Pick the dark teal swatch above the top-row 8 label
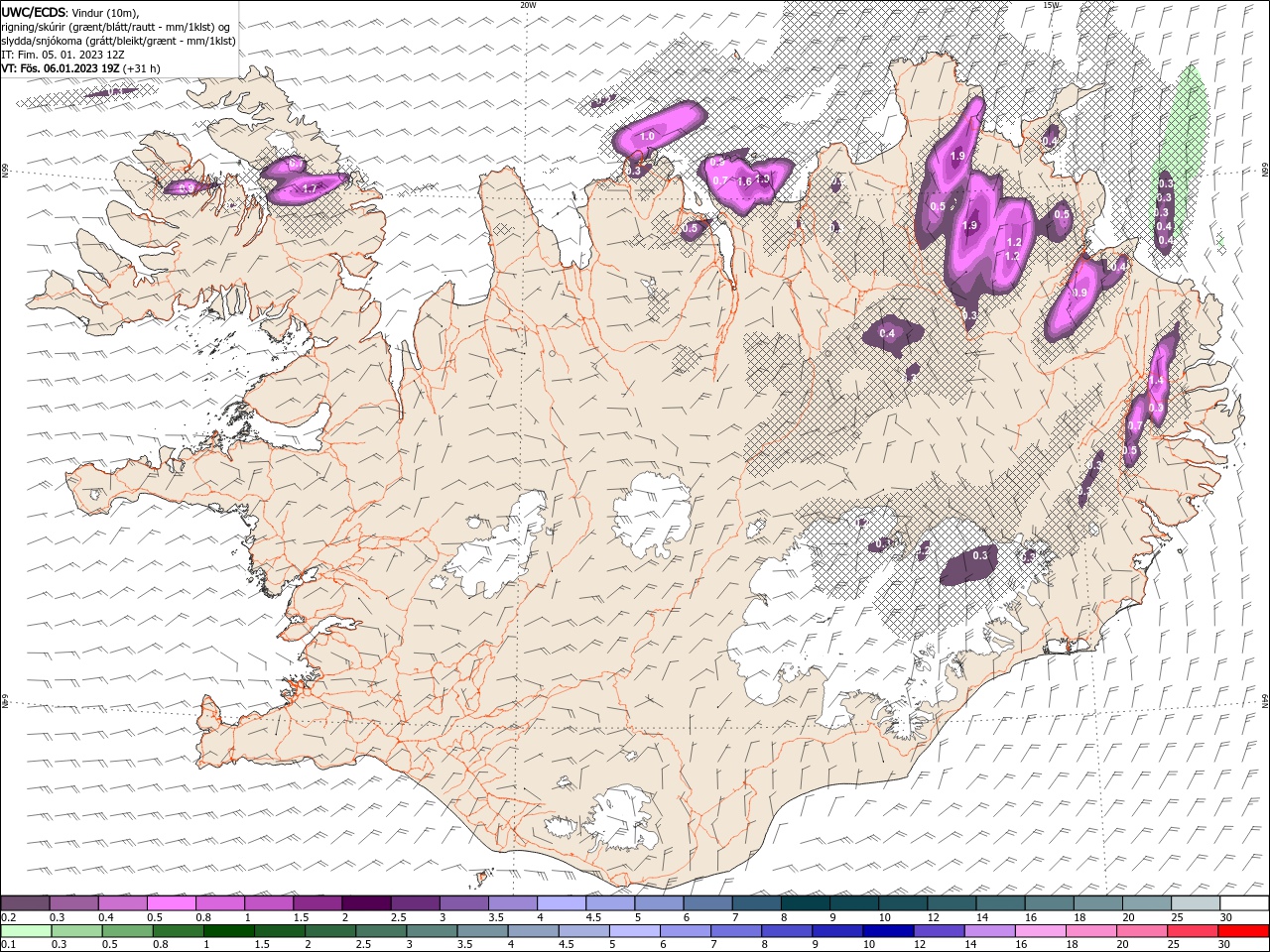Screen dimensions: 1270x952 (x=806, y=903)
